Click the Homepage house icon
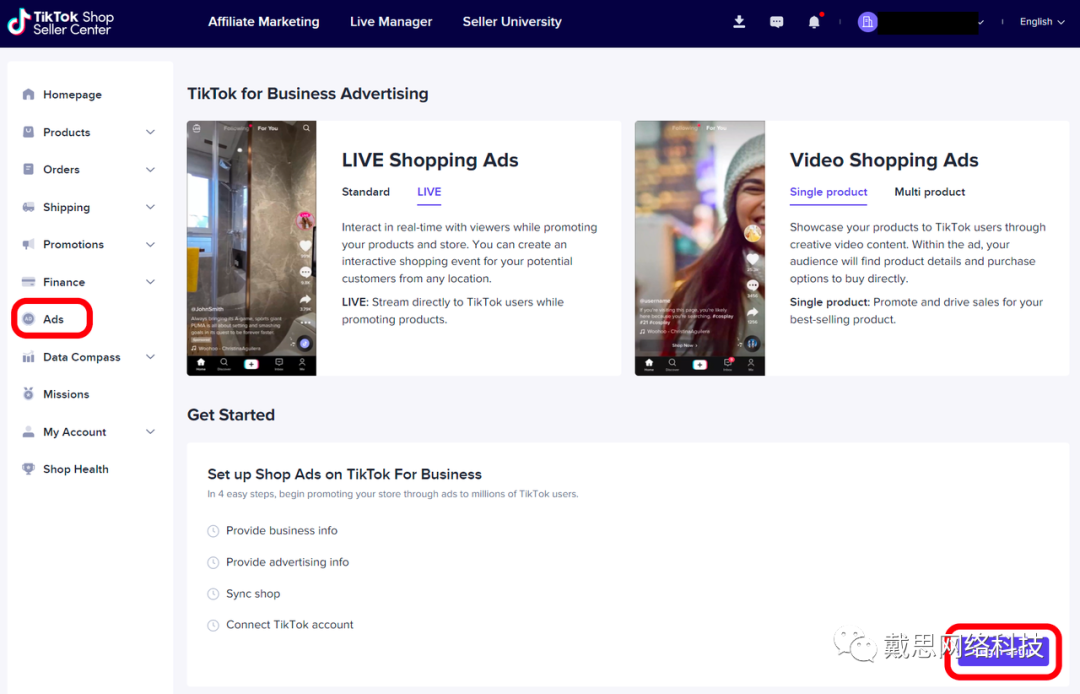Screen dimensions: 1080x694 tap(28, 94)
